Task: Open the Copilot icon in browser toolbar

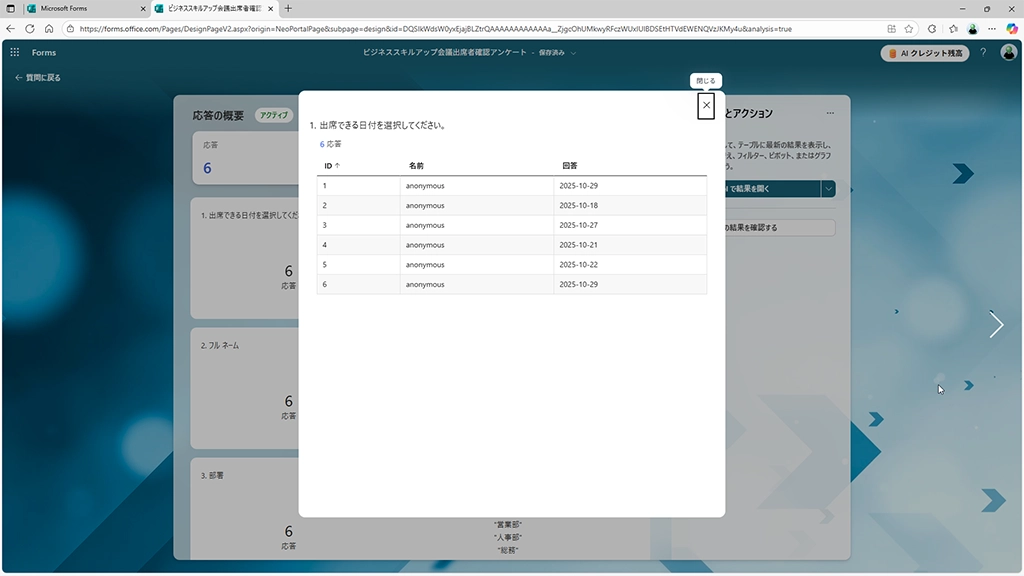Action: point(1012,29)
